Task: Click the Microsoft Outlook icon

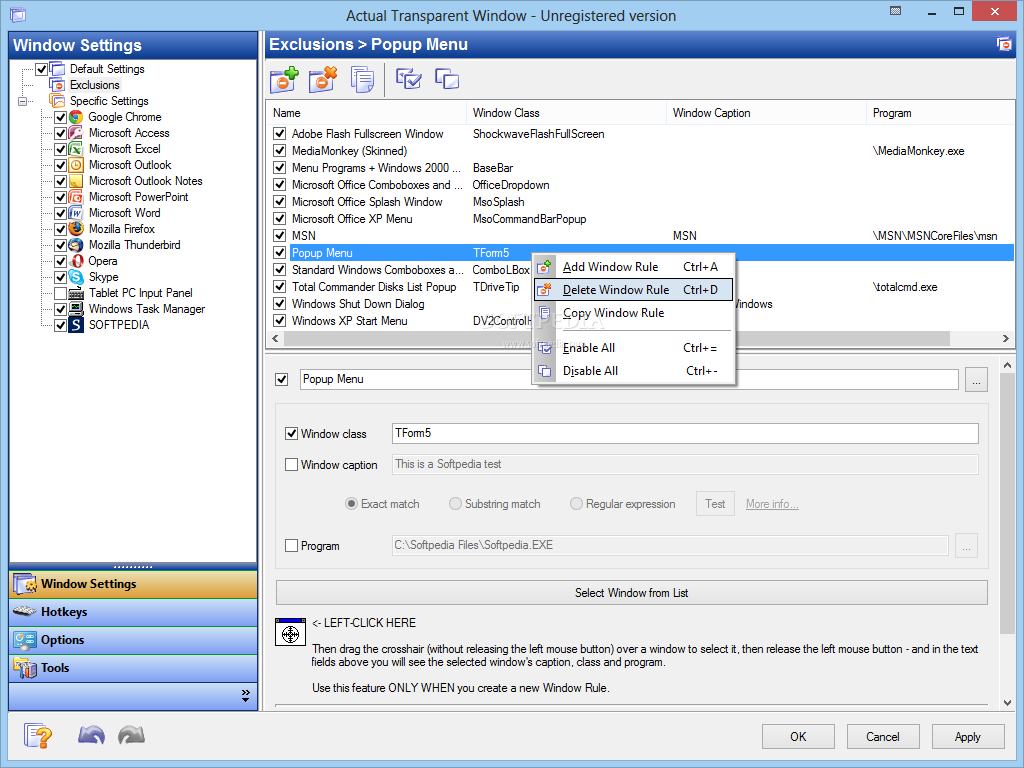Action: click(76, 165)
